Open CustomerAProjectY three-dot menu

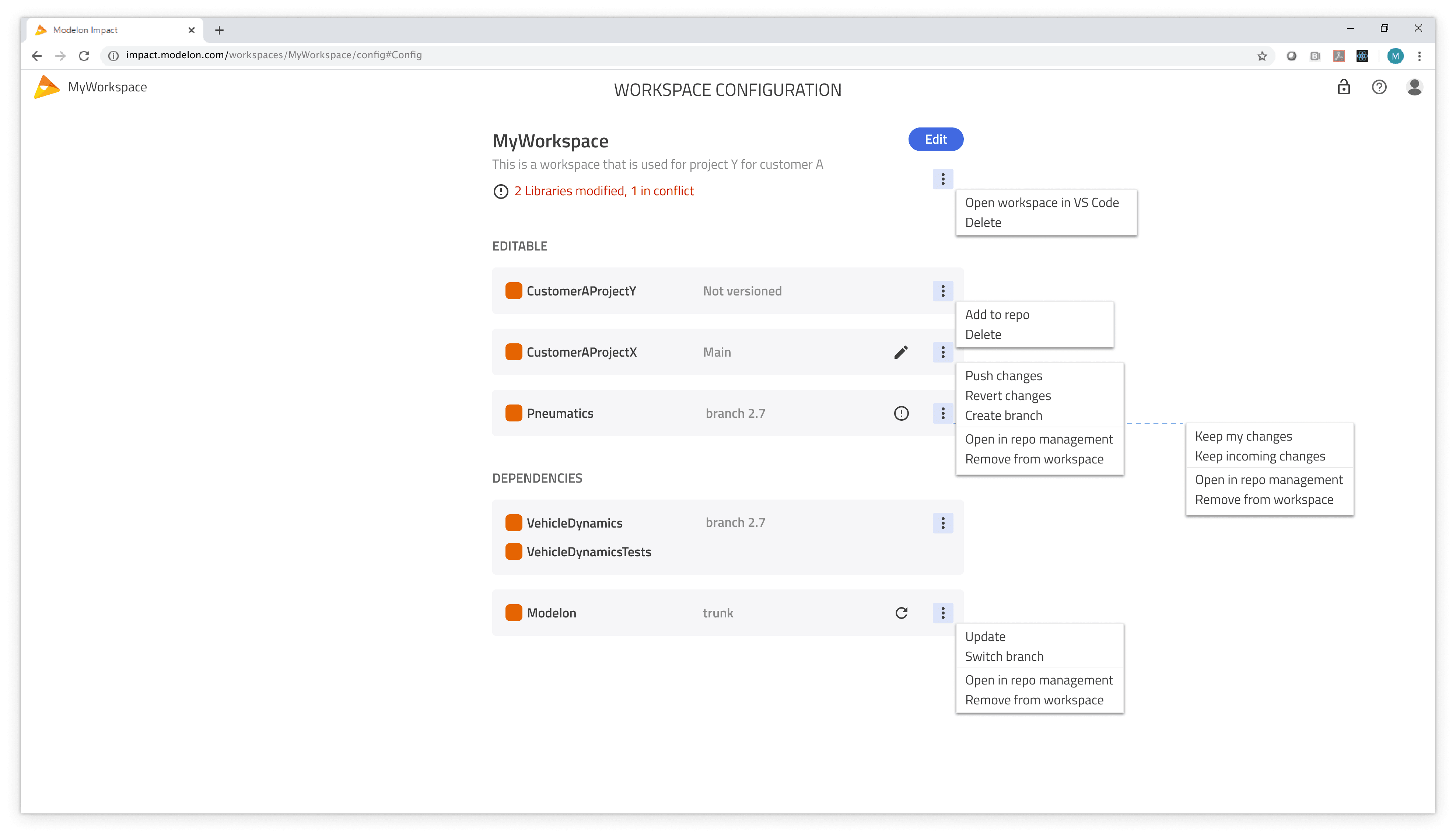pyautogui.click(x=943, y=291)
